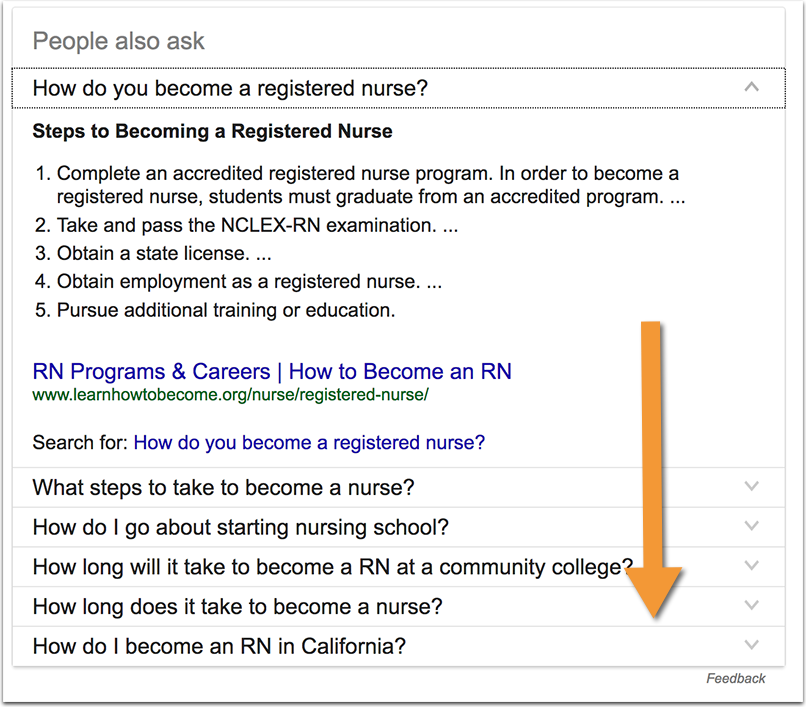Click the "Obtain a state license" step

coord(163,254)
